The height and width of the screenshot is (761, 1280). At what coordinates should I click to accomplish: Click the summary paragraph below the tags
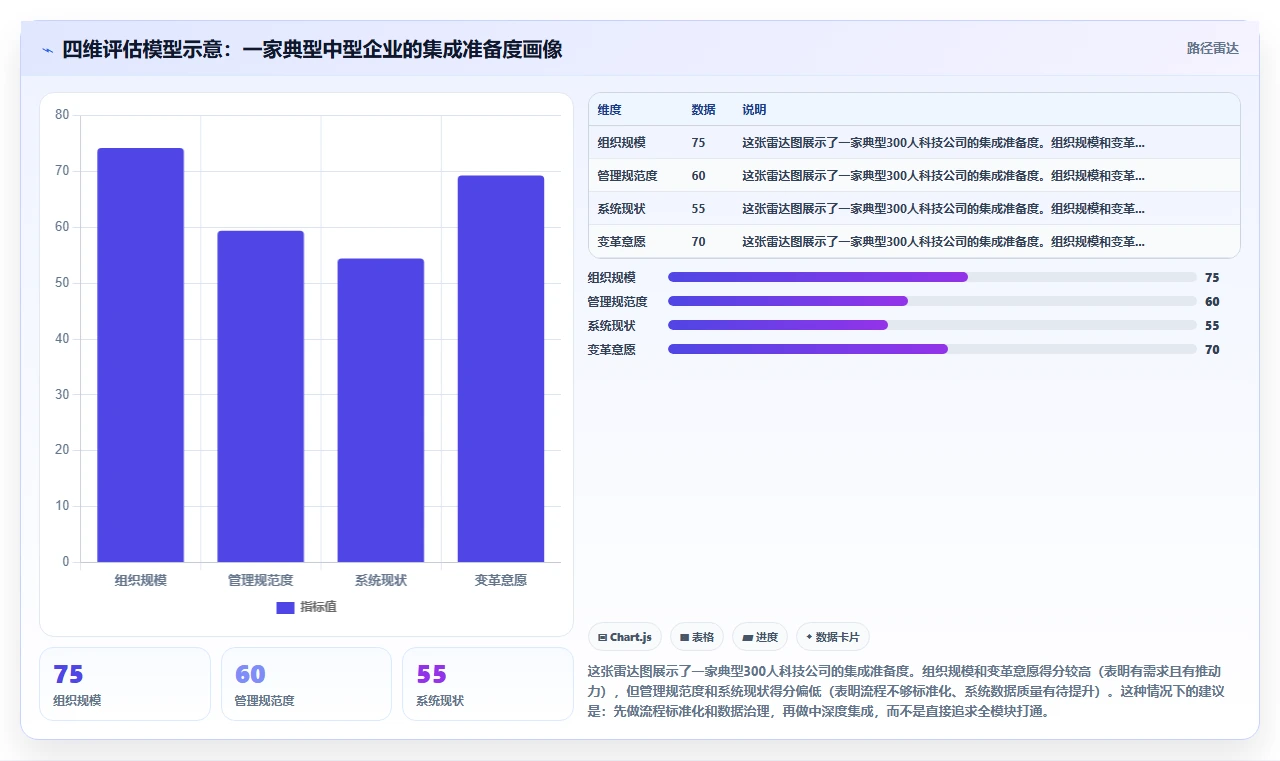[907, 691]
